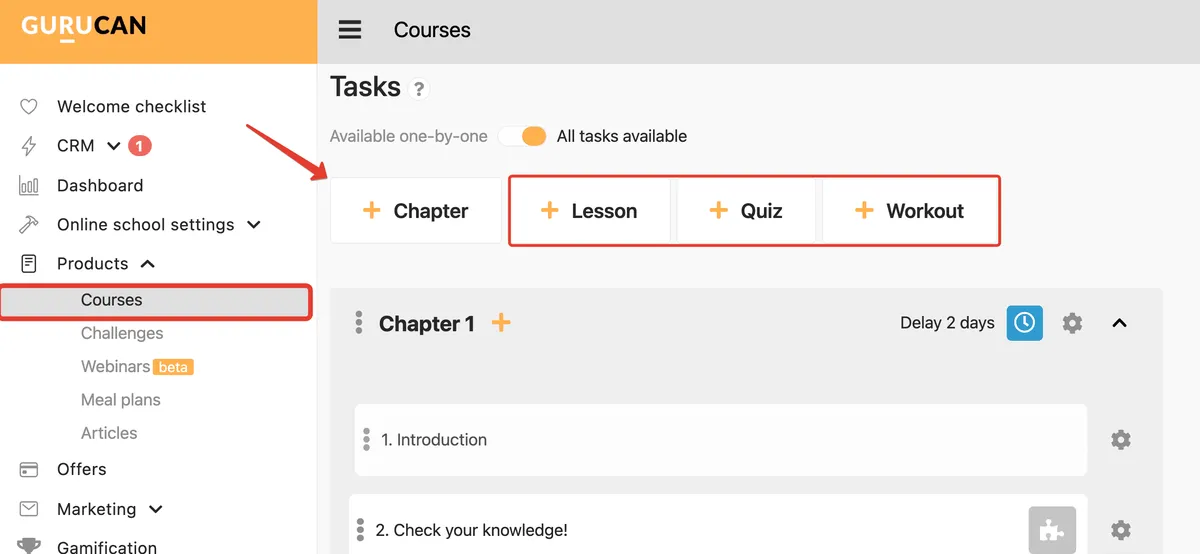Image resolution: width=1200 pixels, height=554 pixels.
Task: Click the puzzle piece quiz icon
Action: [1052, 530]
